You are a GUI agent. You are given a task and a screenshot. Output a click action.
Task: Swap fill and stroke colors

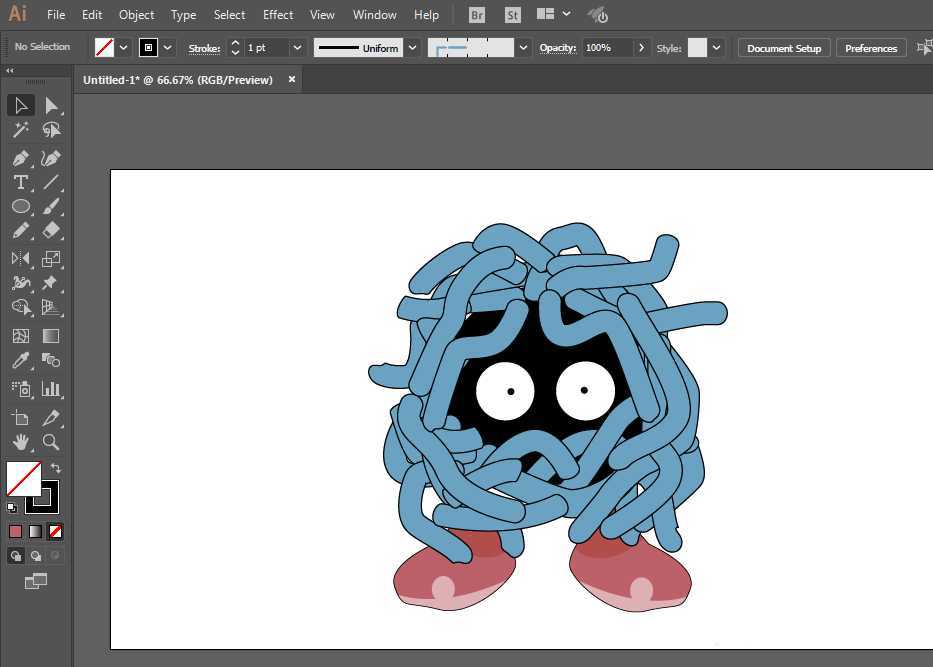click(56, 468)
